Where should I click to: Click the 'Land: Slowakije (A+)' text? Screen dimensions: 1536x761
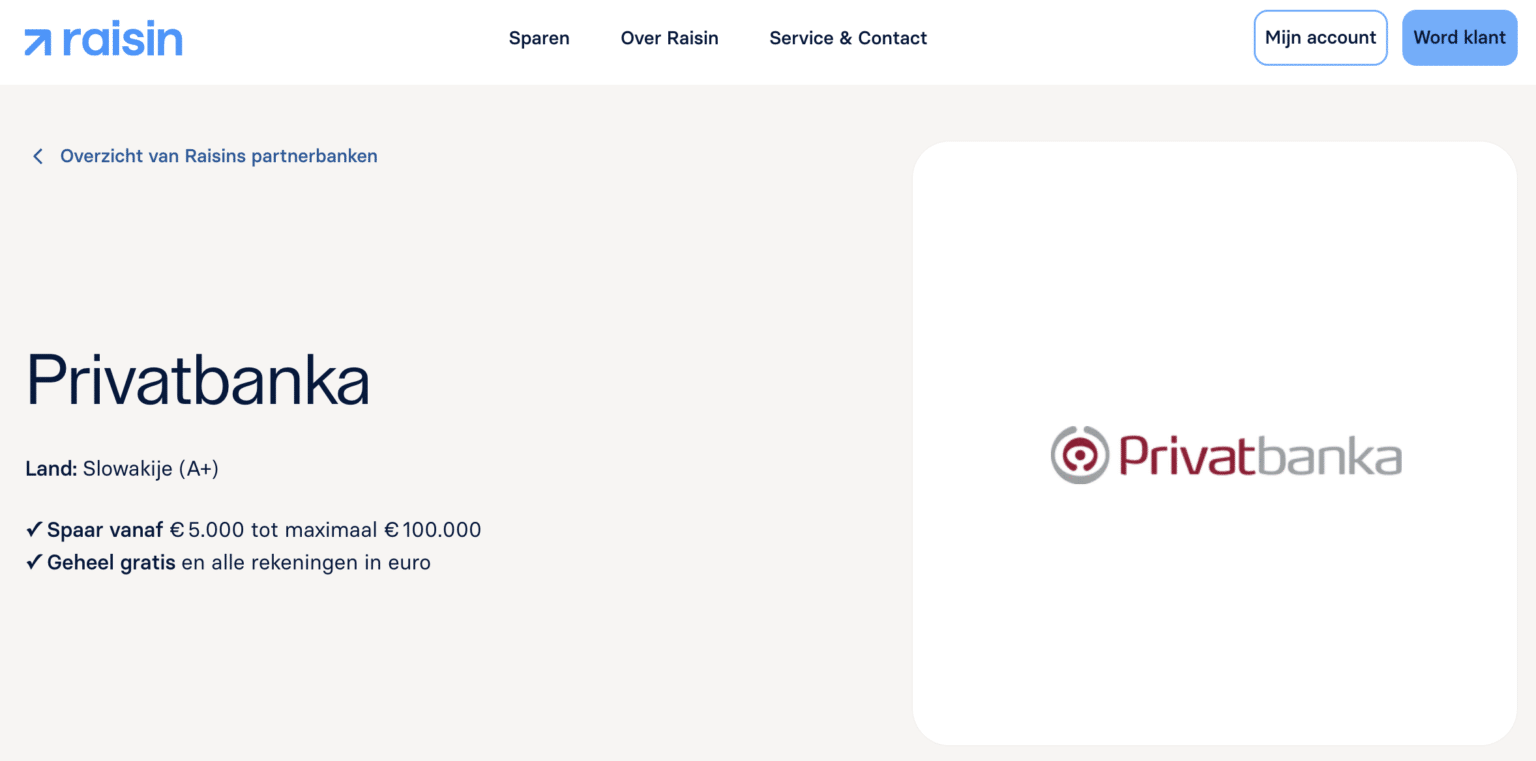(122, 468)
